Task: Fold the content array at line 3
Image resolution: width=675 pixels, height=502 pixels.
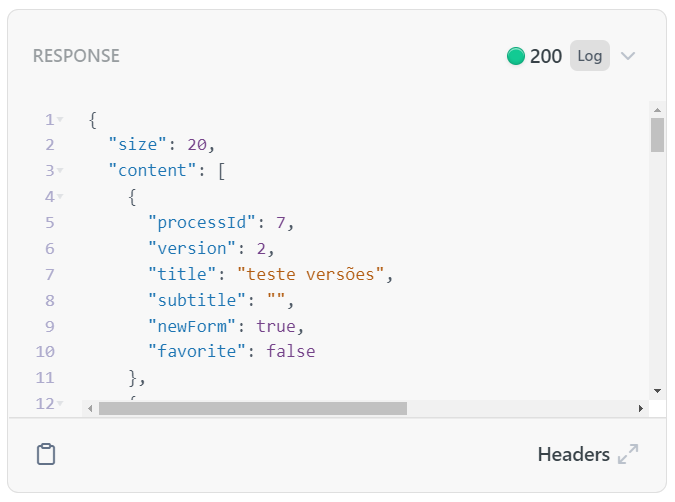Action: (60, 170)
